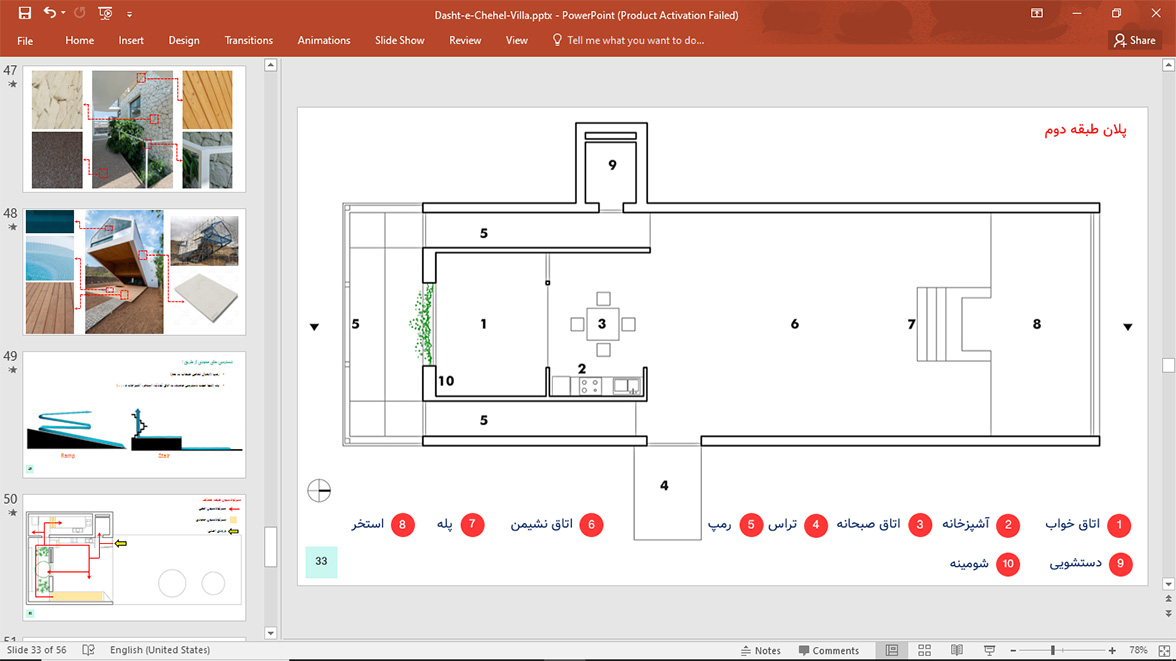Switch to the Home tab
This screenshot has height=661, width=1176.
[80, 41]
